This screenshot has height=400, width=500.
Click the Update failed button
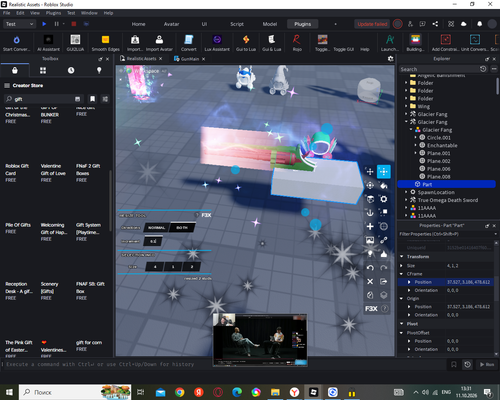372,24
